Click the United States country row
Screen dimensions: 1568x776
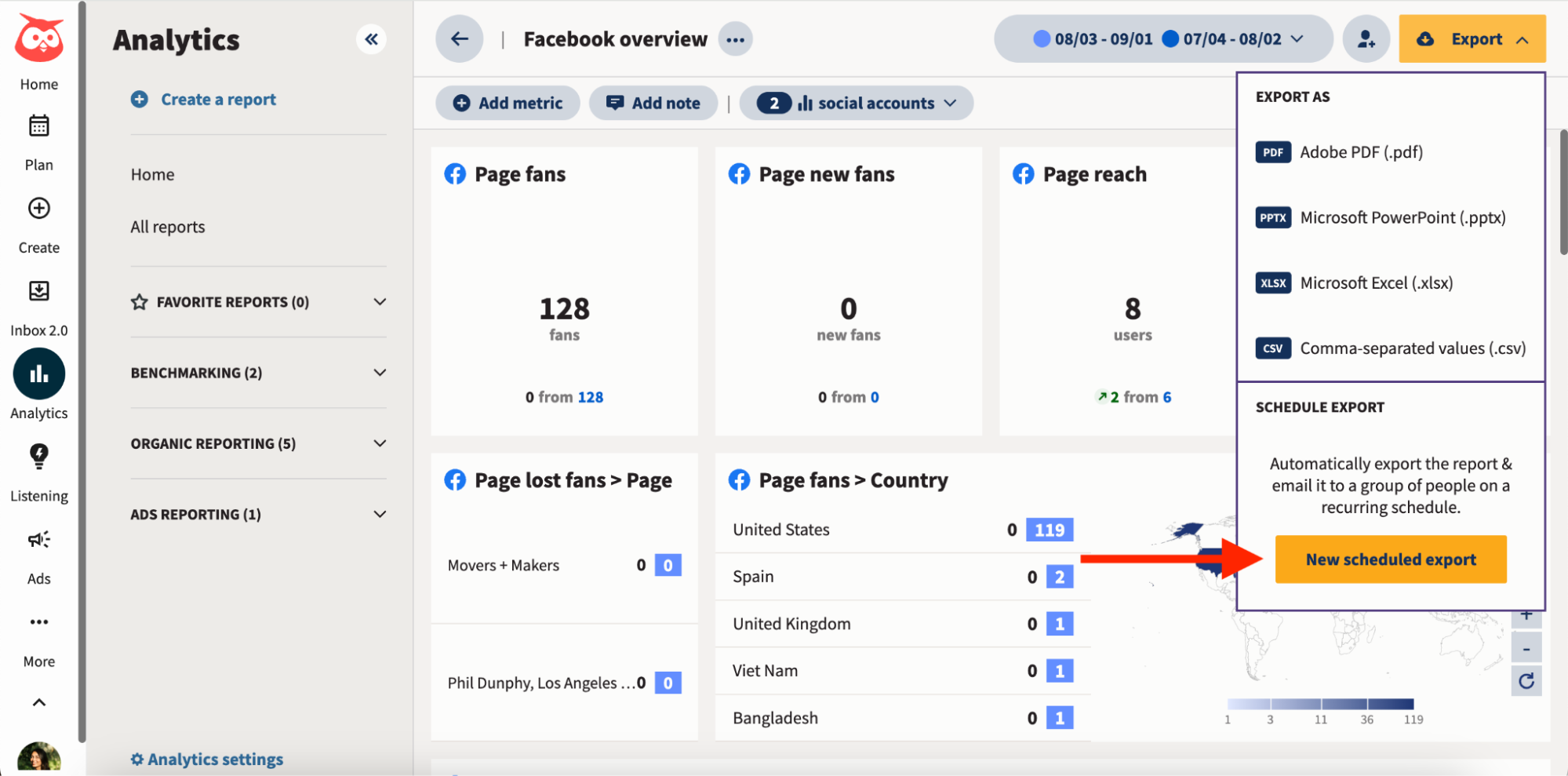tap(903, 530)
